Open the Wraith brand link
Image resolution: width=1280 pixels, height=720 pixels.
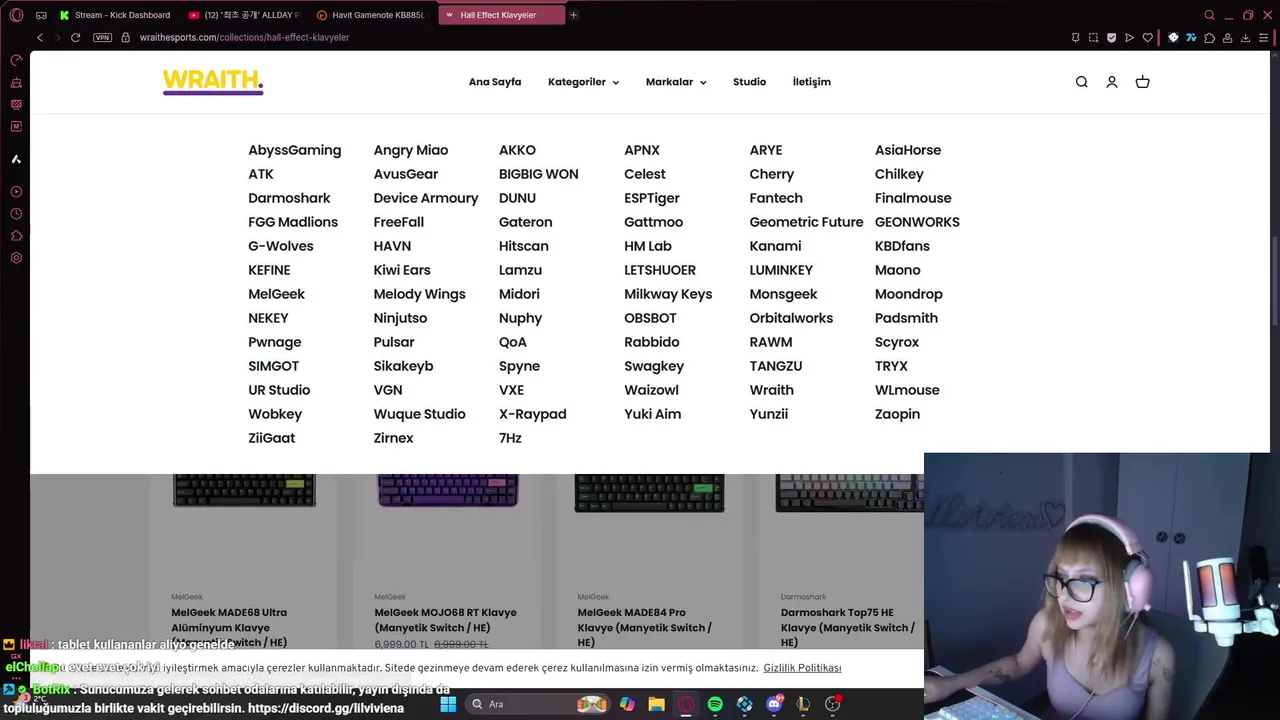click(772, 390)
